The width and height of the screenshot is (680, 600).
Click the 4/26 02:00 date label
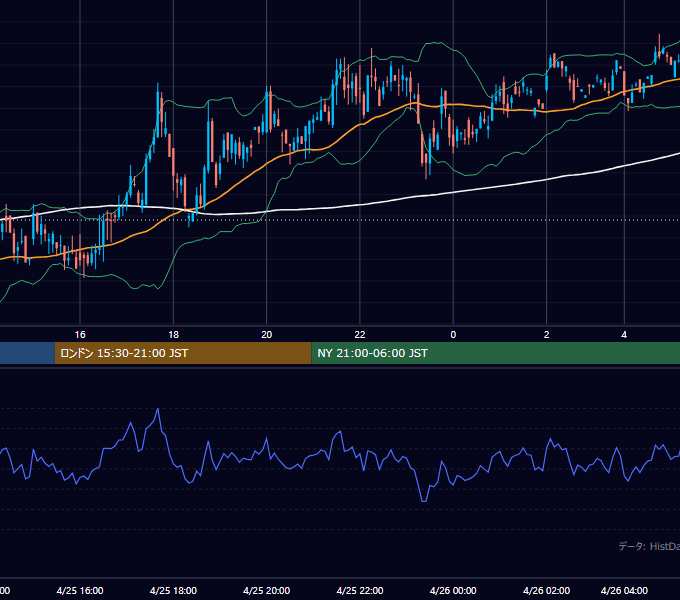tap(546, 590)
